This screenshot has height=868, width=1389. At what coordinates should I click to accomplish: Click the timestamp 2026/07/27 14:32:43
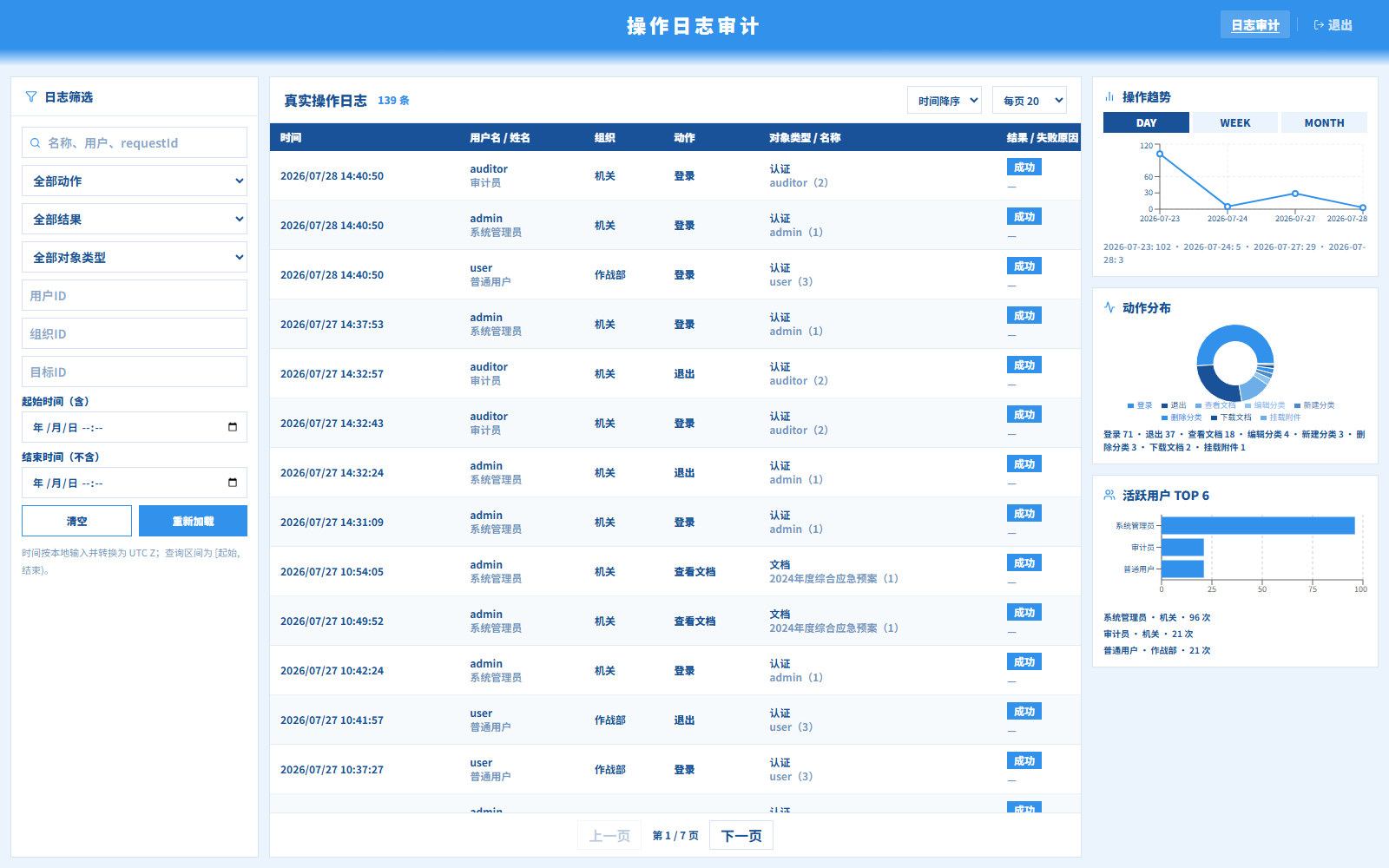(x=332, y=423)
